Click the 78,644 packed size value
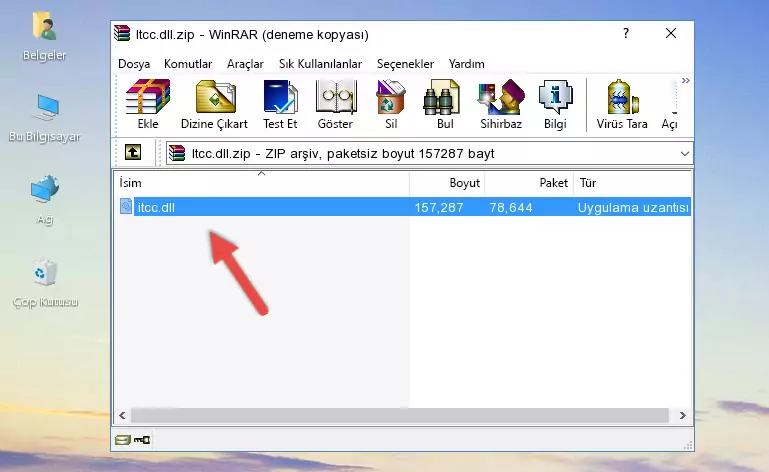Image resolution: width=769 pixels, height=472 pixels. (511, 208)
